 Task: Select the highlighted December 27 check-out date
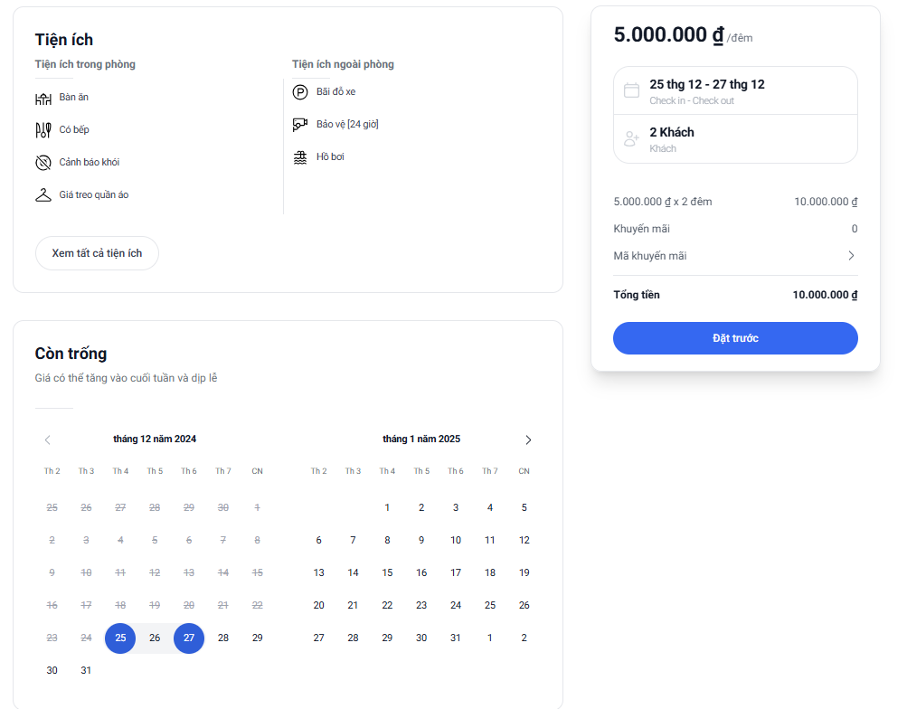pos(189,638)
